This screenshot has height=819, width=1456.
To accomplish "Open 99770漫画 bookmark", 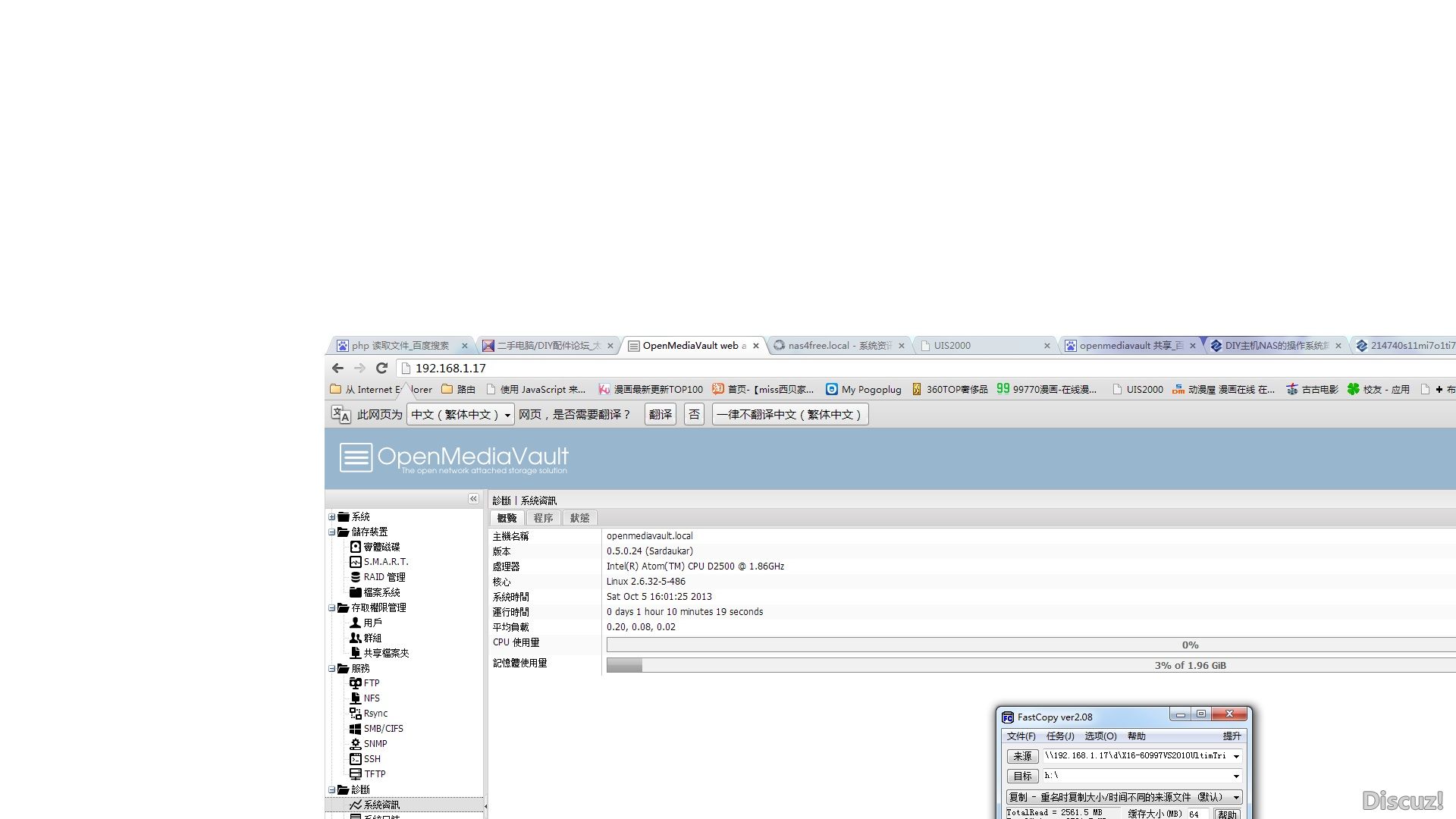I will coord(1046,389).
